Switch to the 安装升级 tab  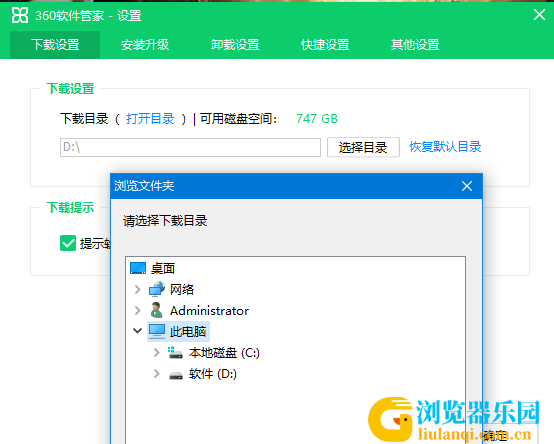click(145, 45)
